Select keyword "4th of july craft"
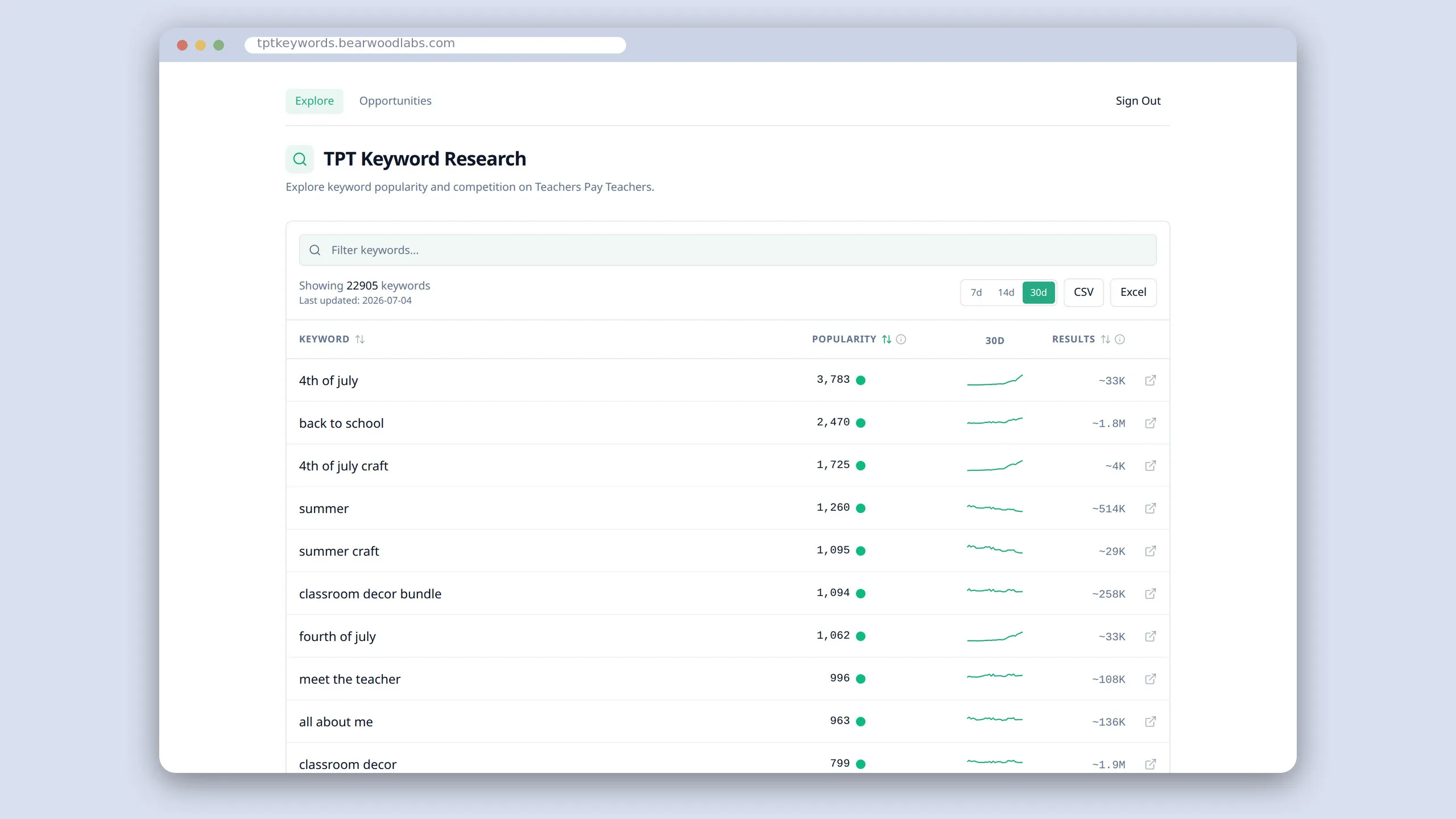The height and width of the screenshot is (819, 1456). point(344,466)
